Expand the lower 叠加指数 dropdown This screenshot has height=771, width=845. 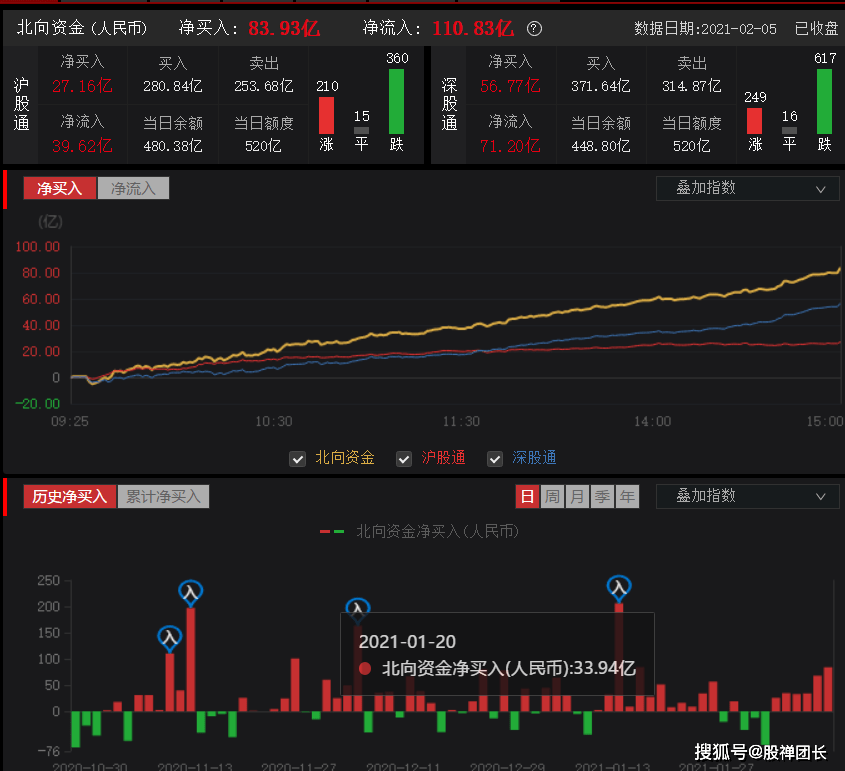pos(747,496)
